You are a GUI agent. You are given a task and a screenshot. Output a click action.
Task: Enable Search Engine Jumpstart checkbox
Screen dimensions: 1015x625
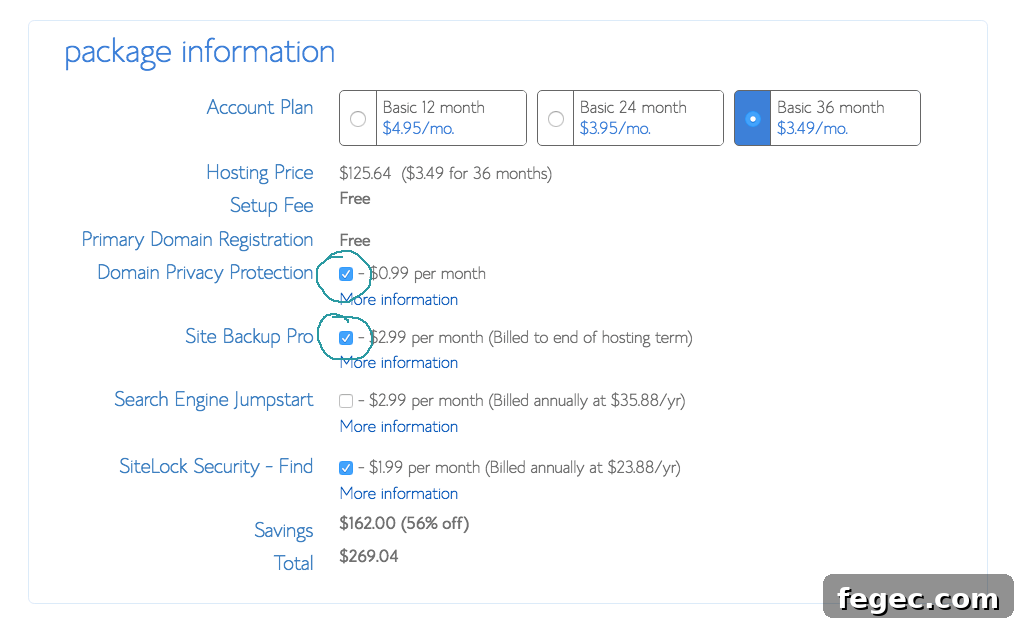coord(346,400)
